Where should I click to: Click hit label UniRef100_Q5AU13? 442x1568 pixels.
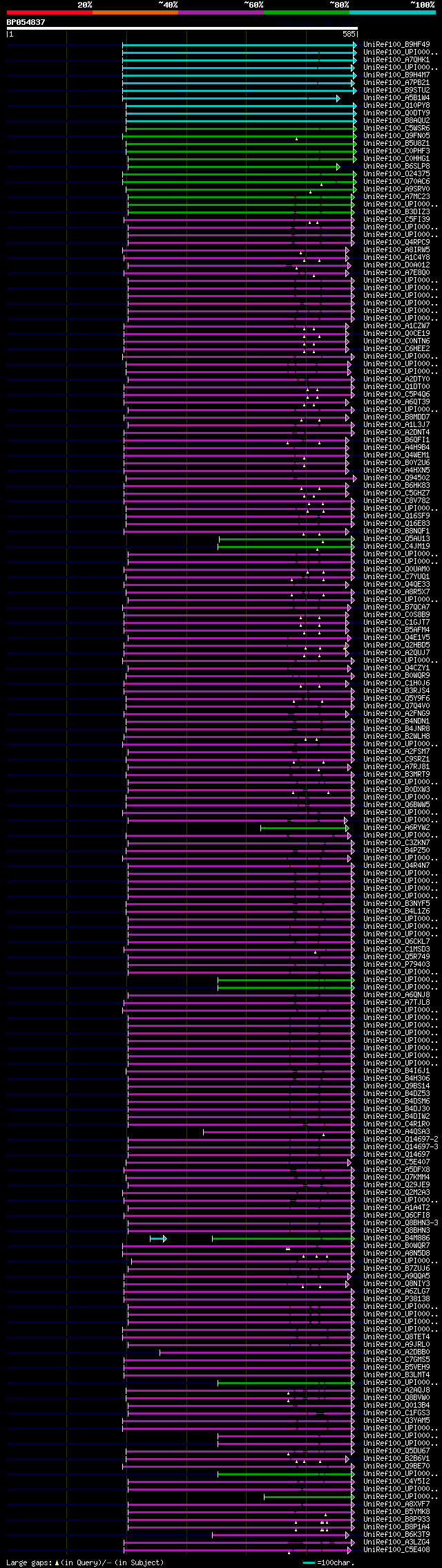click(x=396, y=538)
